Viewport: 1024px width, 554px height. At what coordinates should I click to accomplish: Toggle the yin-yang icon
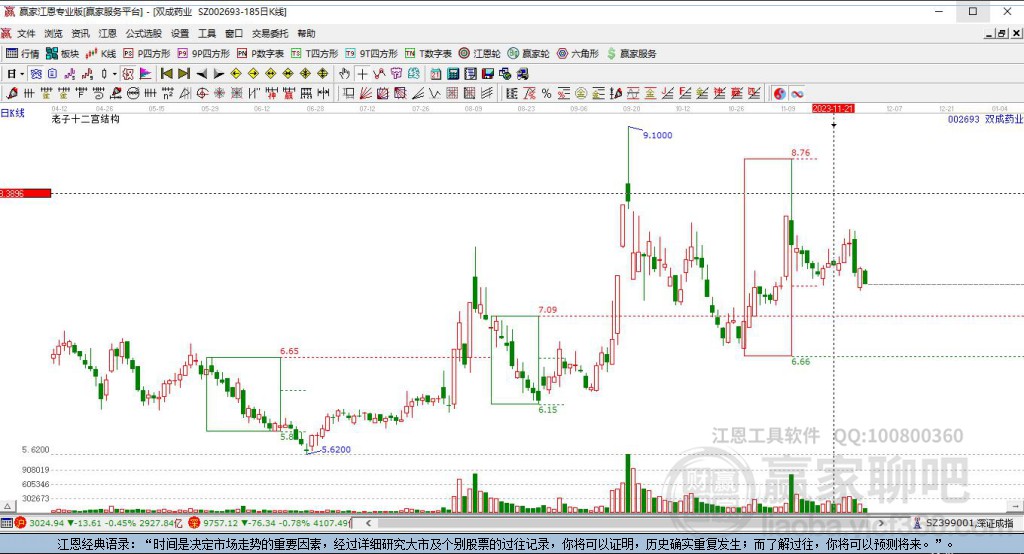click(x=780, y=93)
